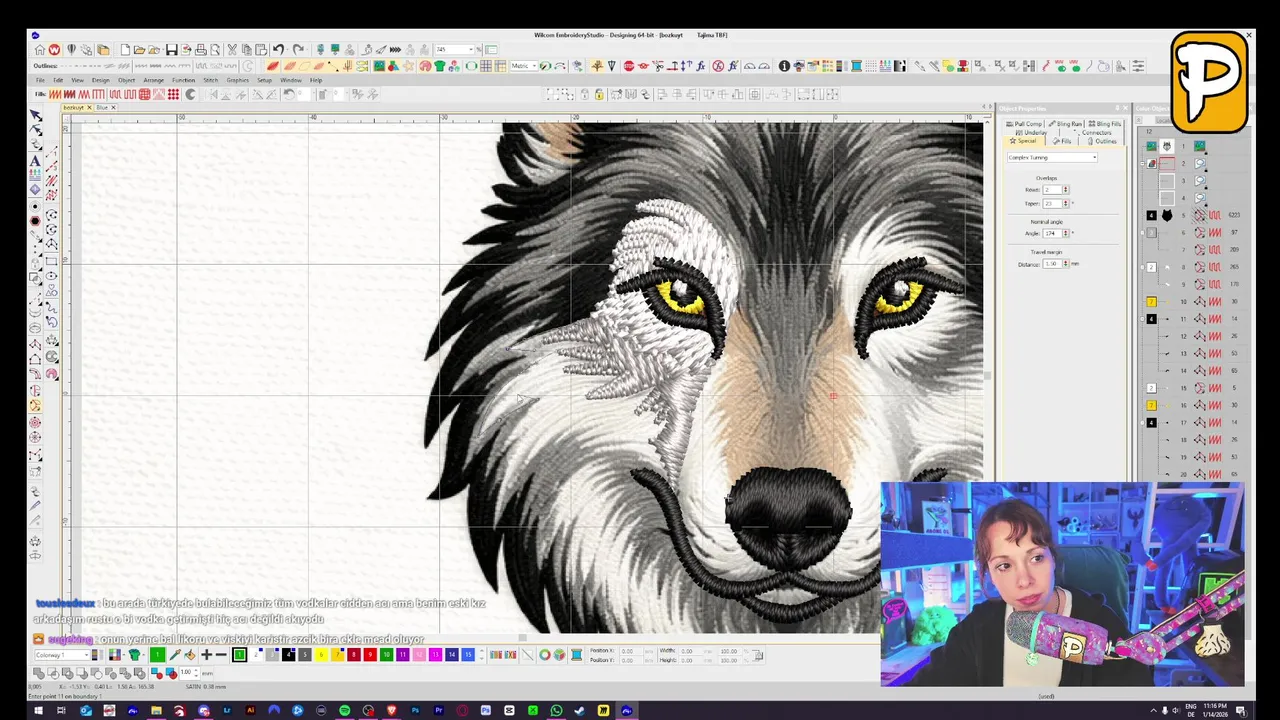Viewport: 1280px width, 720px height.
Task: Select navy color 14 in palette
Action: [x=452, y=655]
